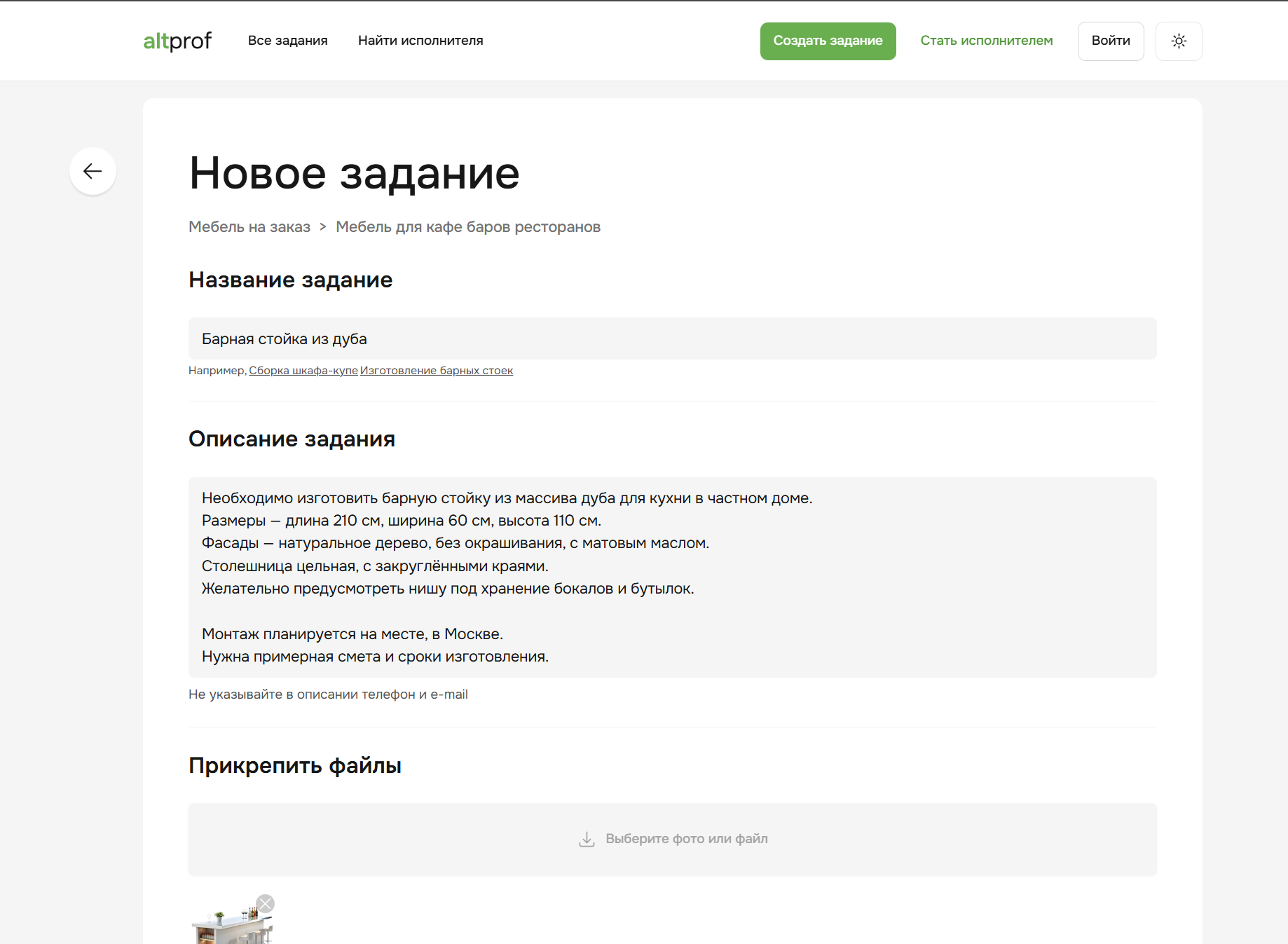Click inside the task description text area
This screenshot has width=1288, height=944.
[671, 577]
